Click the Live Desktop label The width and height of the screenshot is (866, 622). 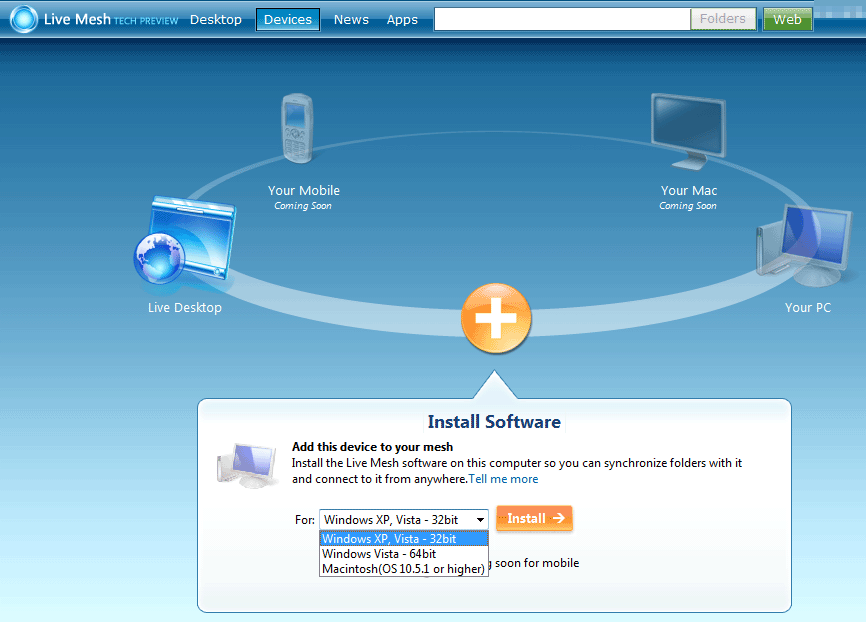[184, 308]
